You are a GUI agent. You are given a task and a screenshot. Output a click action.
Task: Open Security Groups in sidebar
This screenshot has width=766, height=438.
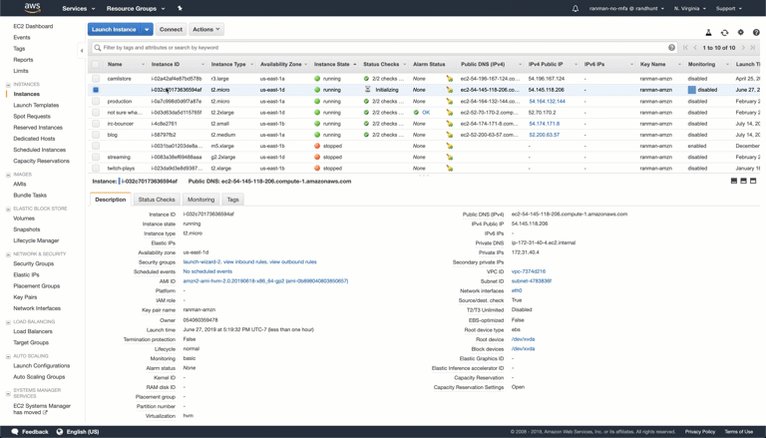tap(34, 264)
